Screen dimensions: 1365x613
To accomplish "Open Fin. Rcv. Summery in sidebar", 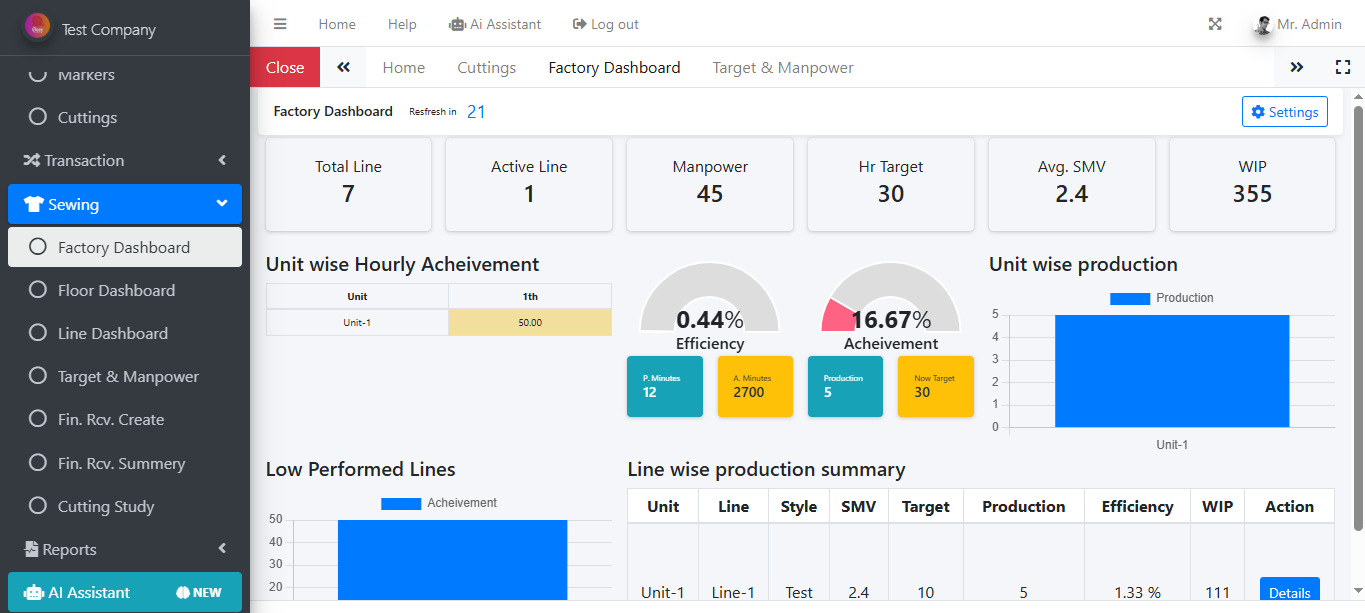I will 125,463.
